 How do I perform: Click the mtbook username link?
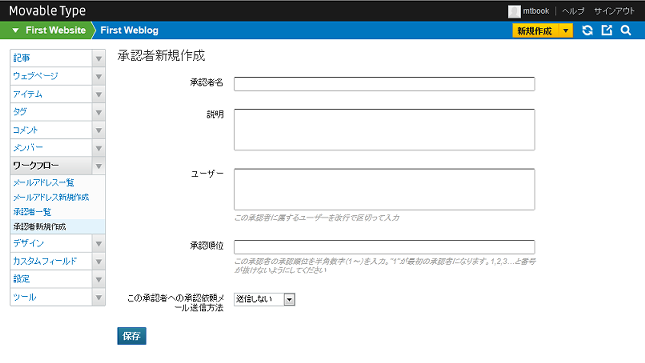pos(536,11)
